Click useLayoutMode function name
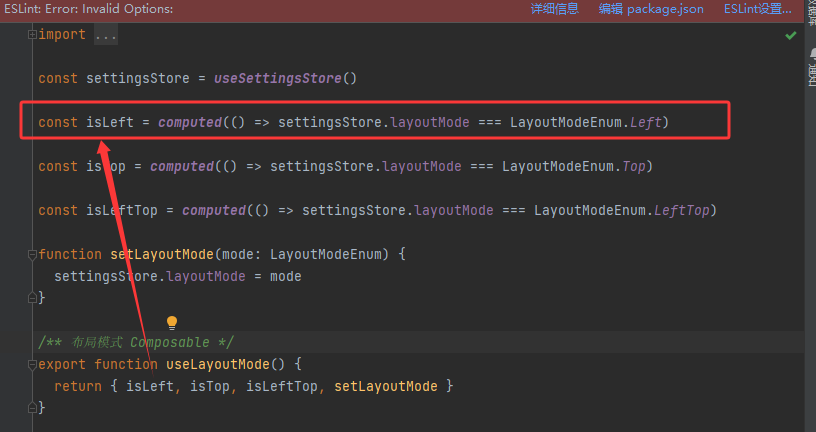The width and height of the screenshot is (816, 432). click(218, 364)
